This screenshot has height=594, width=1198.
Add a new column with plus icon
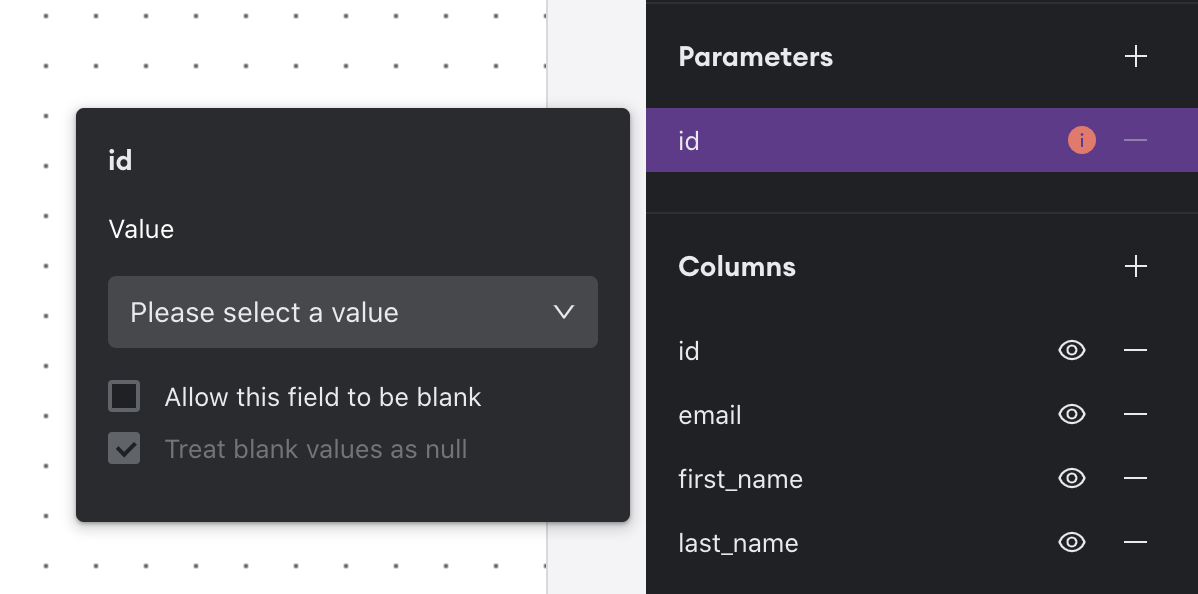click(1135, 266)
